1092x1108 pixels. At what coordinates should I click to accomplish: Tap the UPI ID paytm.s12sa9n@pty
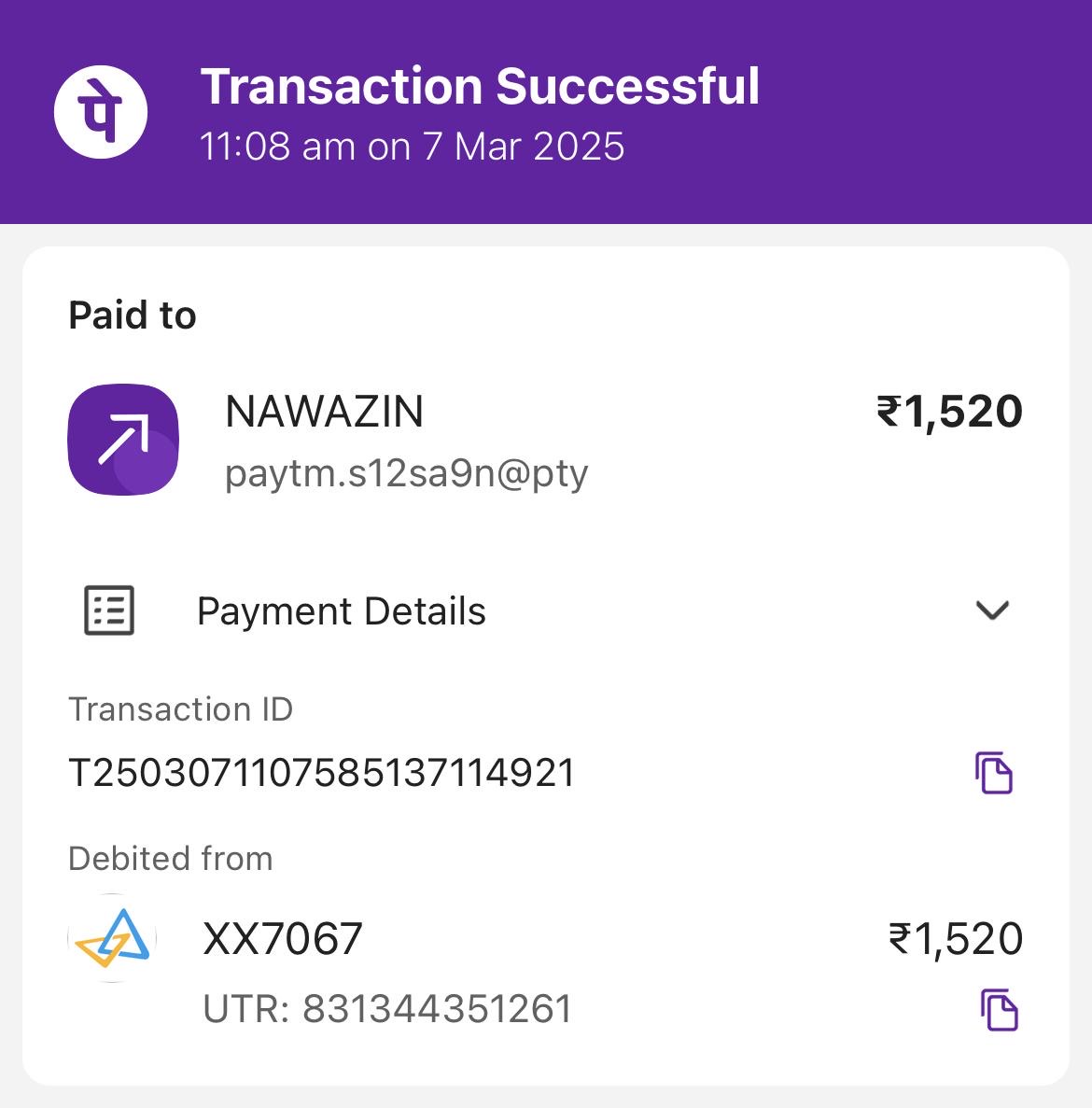[x=406, y=473]
